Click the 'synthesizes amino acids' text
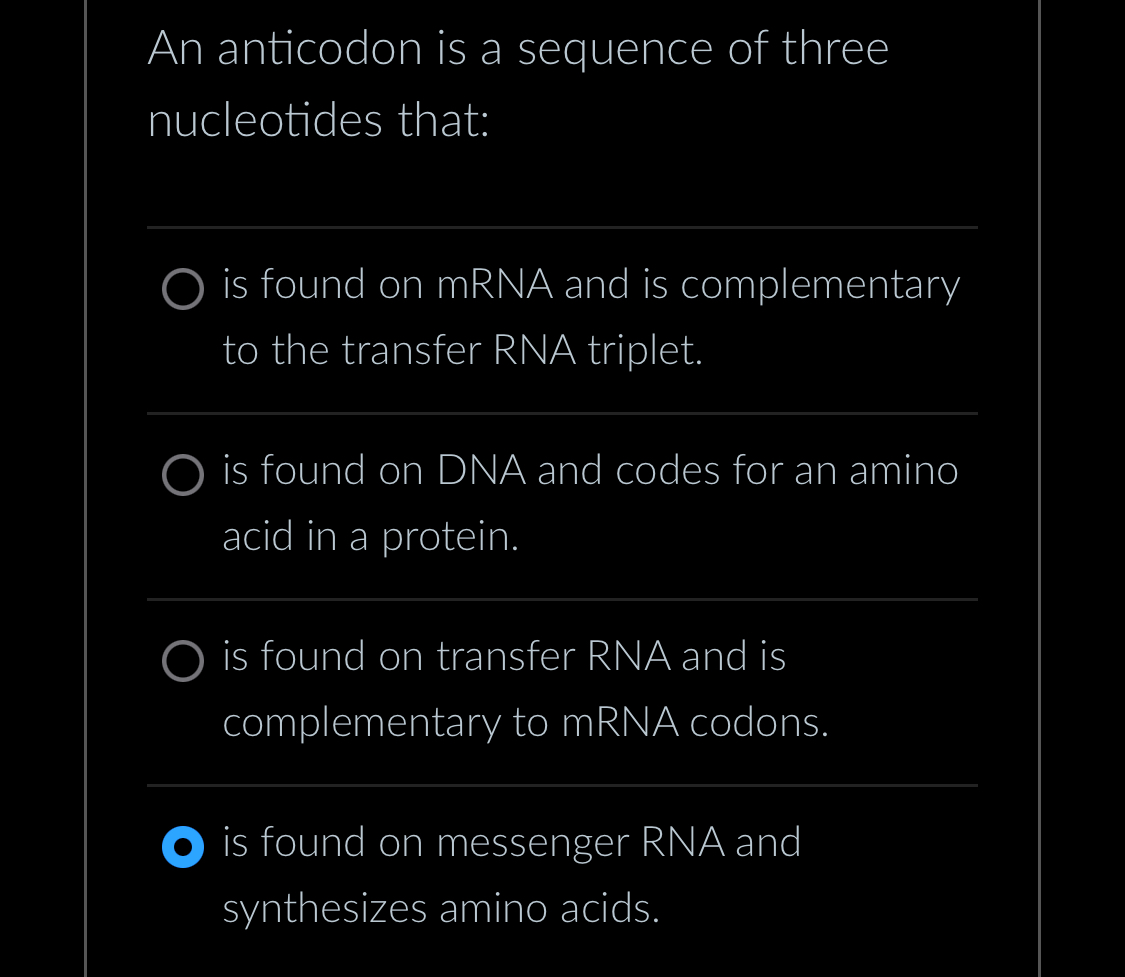 tap(440, 909)
